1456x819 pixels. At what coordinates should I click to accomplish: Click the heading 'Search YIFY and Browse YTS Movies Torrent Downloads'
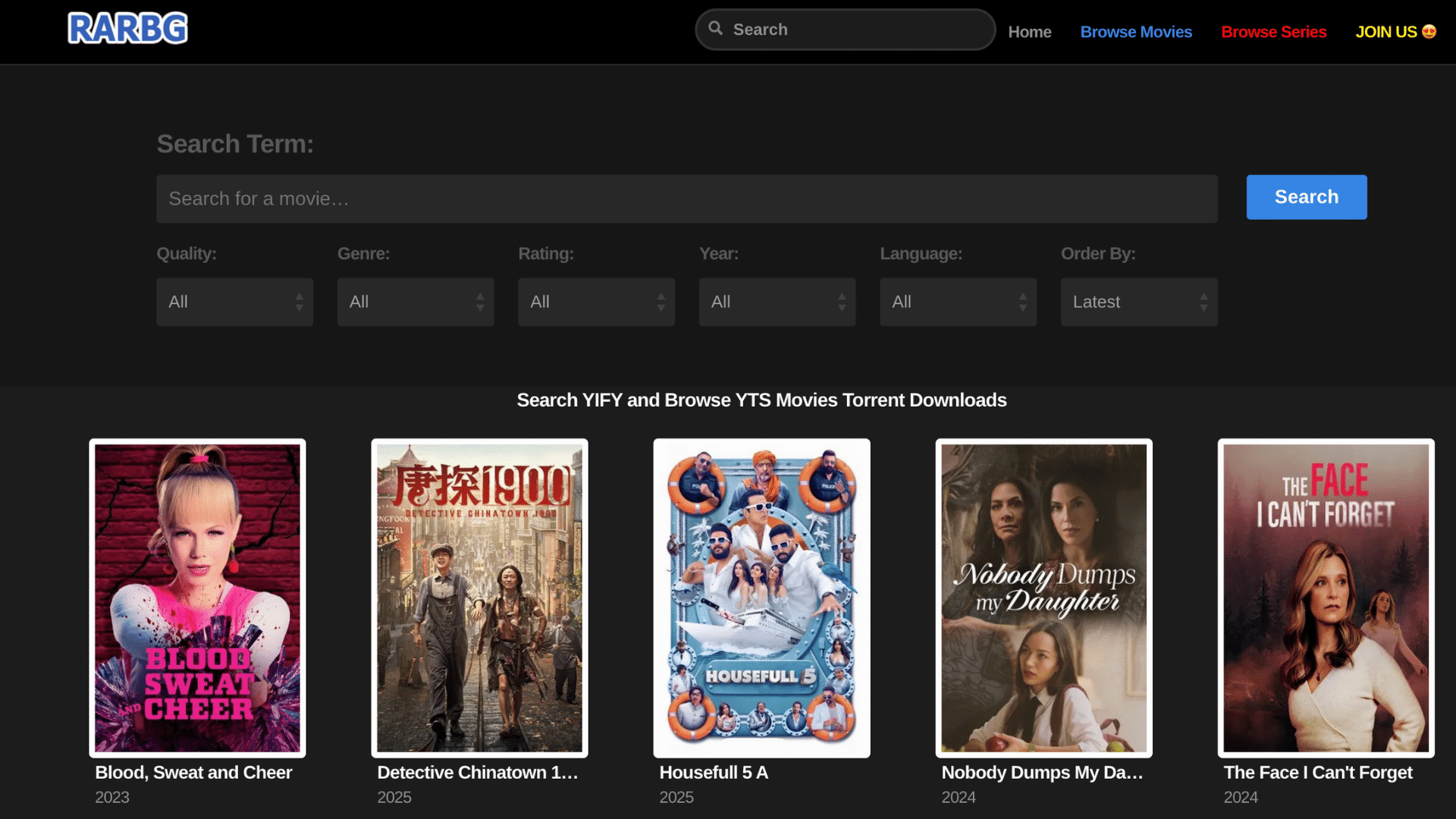click(x=761, y=400)
